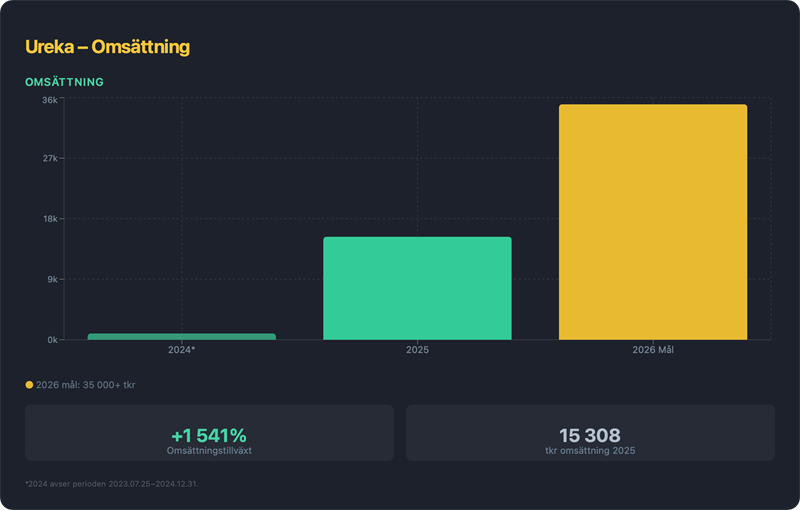Click the 0k y-axis label

tap(51, 340)
